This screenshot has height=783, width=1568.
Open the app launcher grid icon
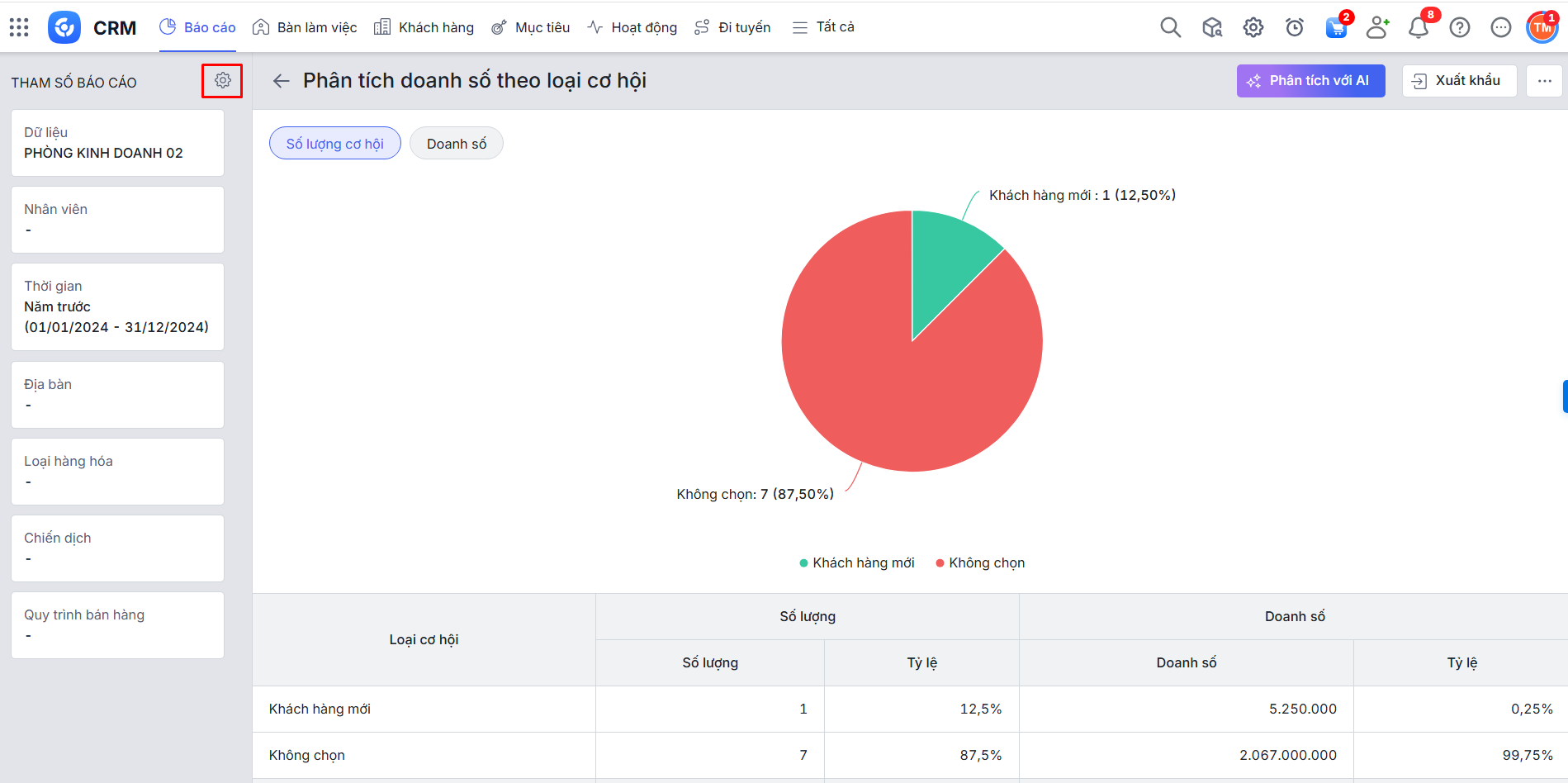click(19, 27)
